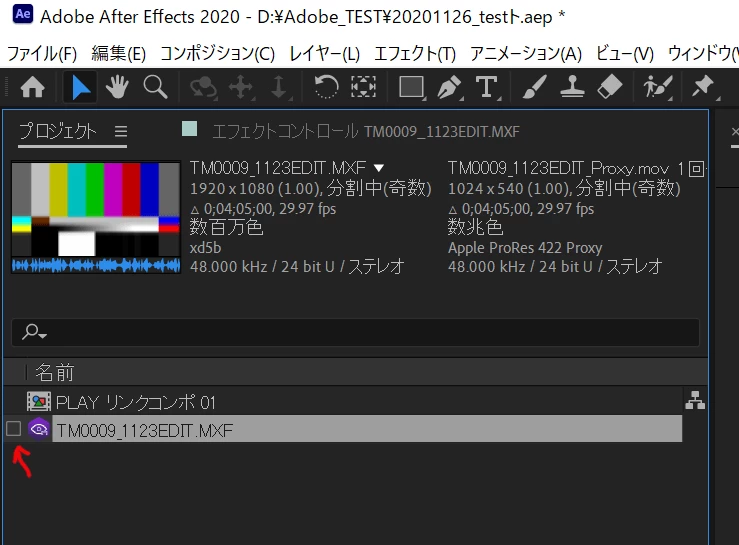Click the Home toolbar icon
The width and height of the screenshot is (739, 545).
coord(33,87)
